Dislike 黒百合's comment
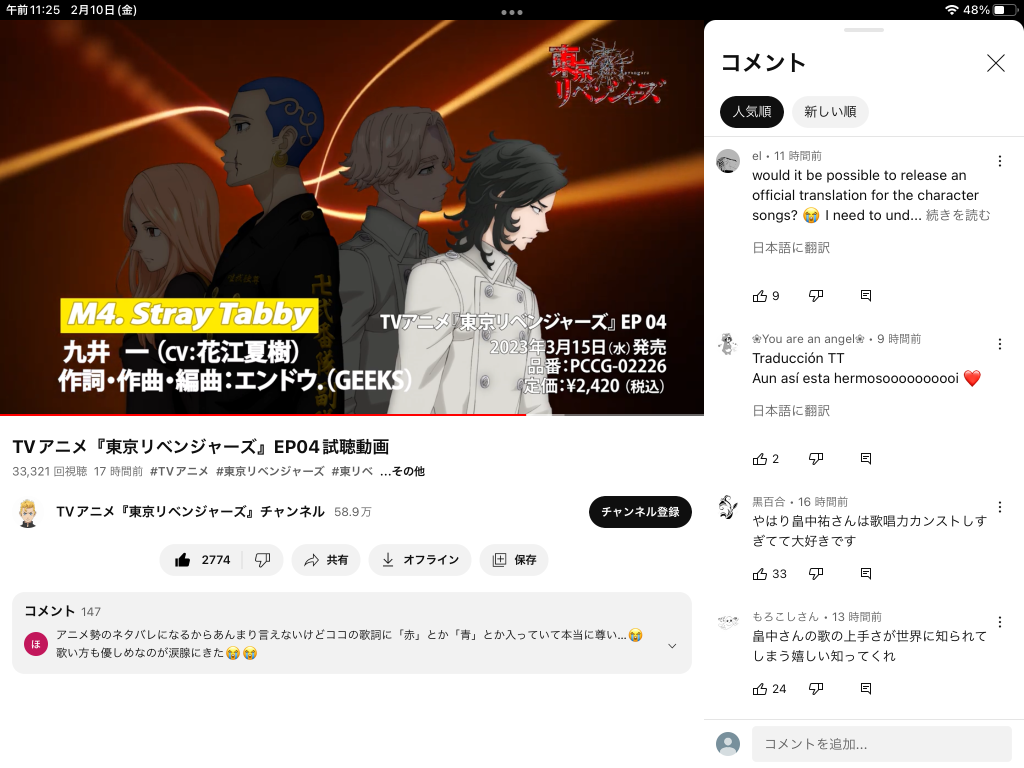 coord(816,574)
